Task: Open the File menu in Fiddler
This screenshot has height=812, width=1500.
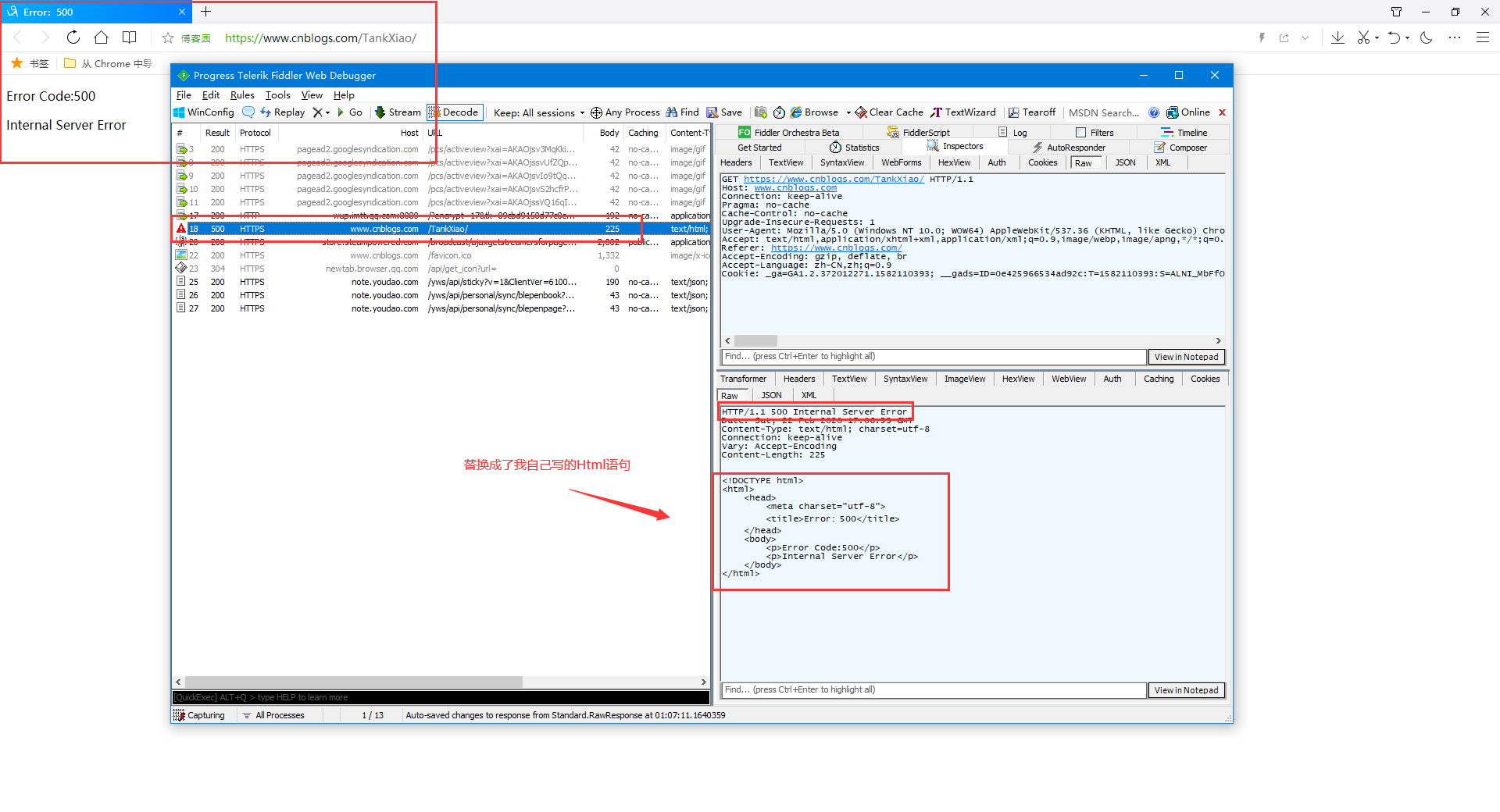Action: 184,95
